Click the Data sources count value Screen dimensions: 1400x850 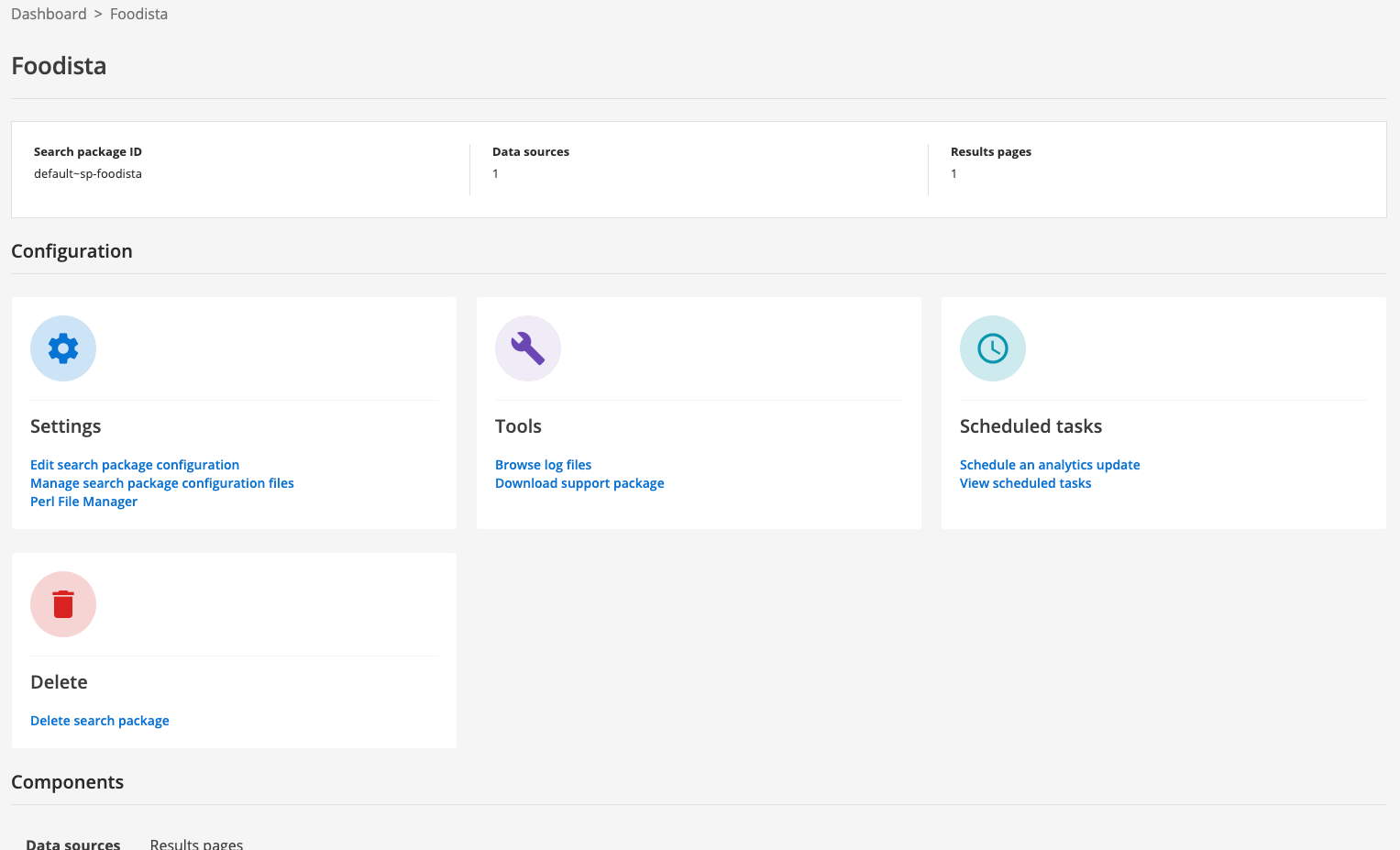pyautogui.click(x=495, y=173)
